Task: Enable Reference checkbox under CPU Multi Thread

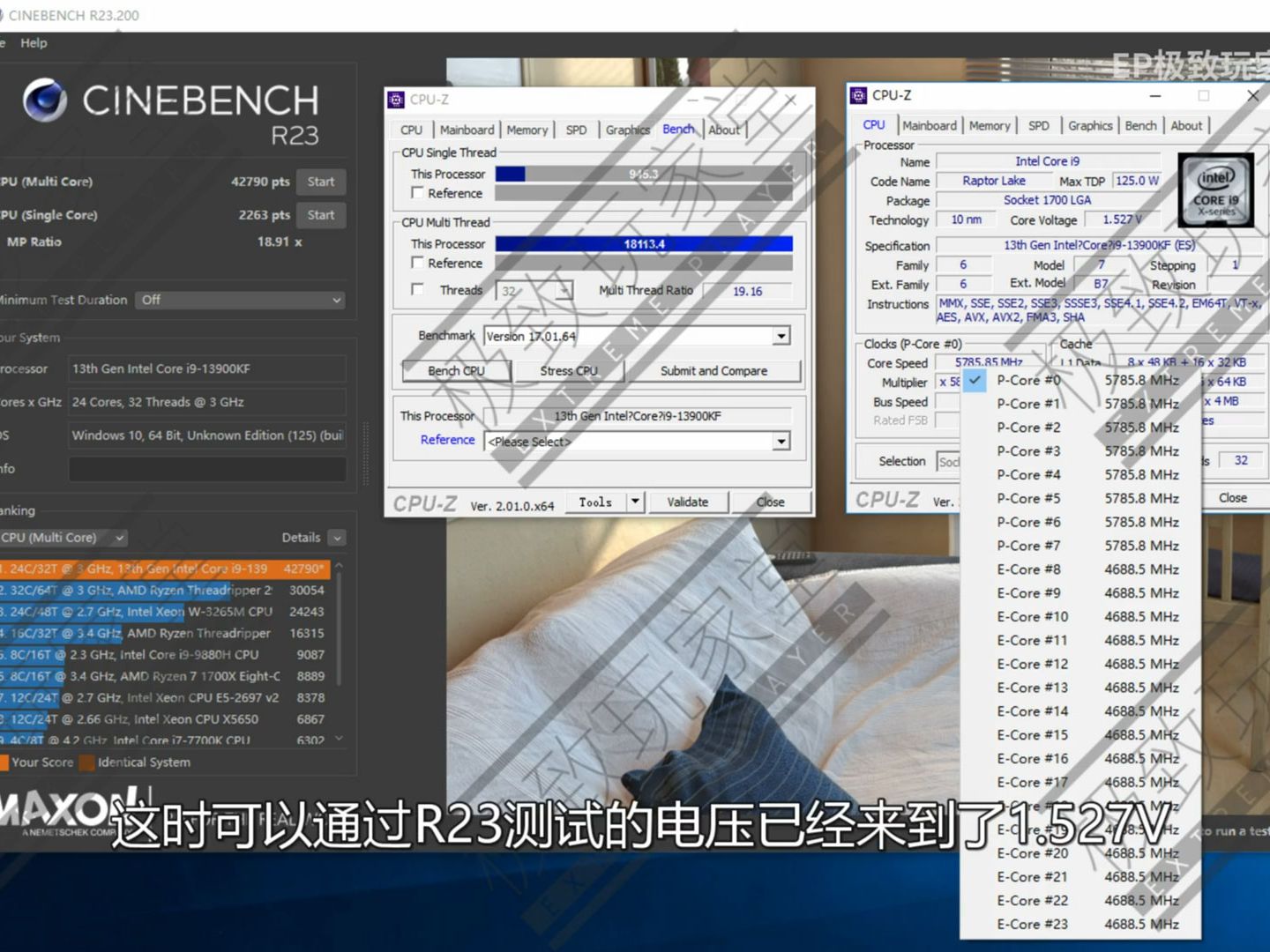Action: click(418, 262)
